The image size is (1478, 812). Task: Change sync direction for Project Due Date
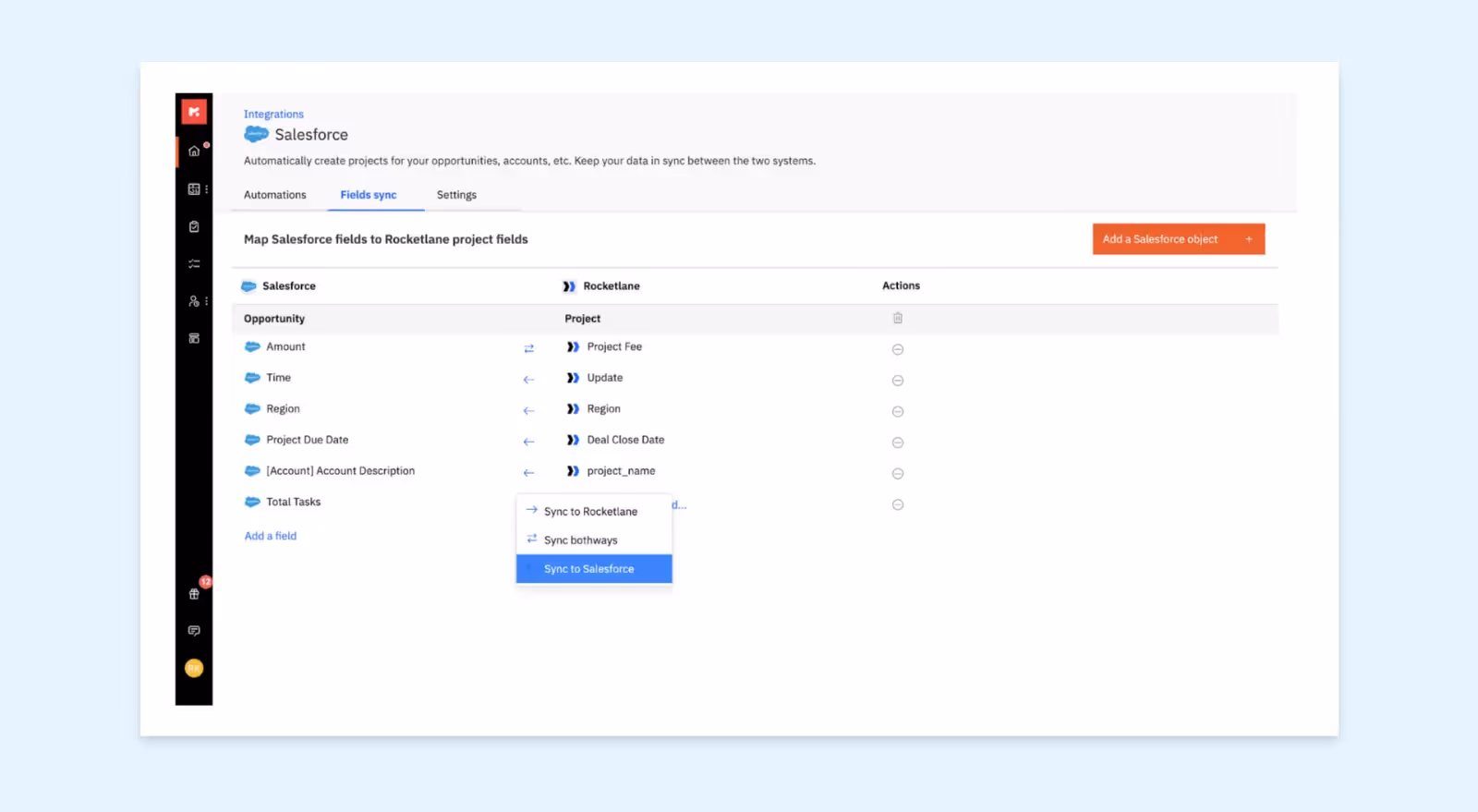pos(529,442)
